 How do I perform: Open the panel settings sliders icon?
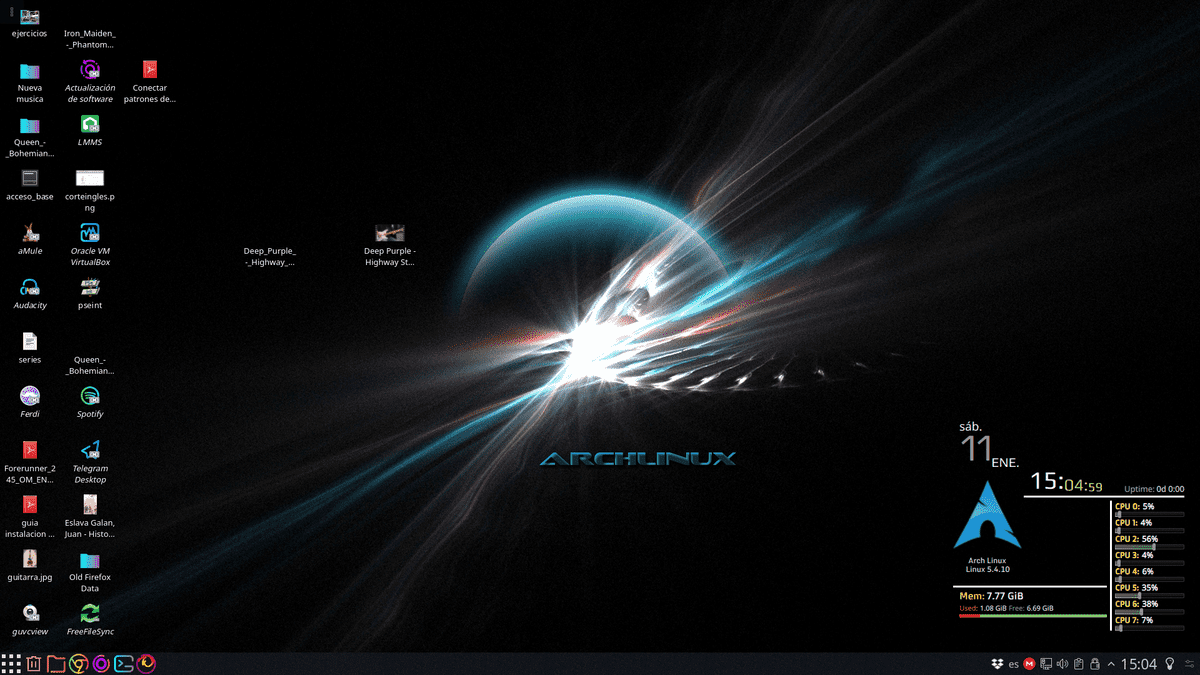pos(1190,664)
